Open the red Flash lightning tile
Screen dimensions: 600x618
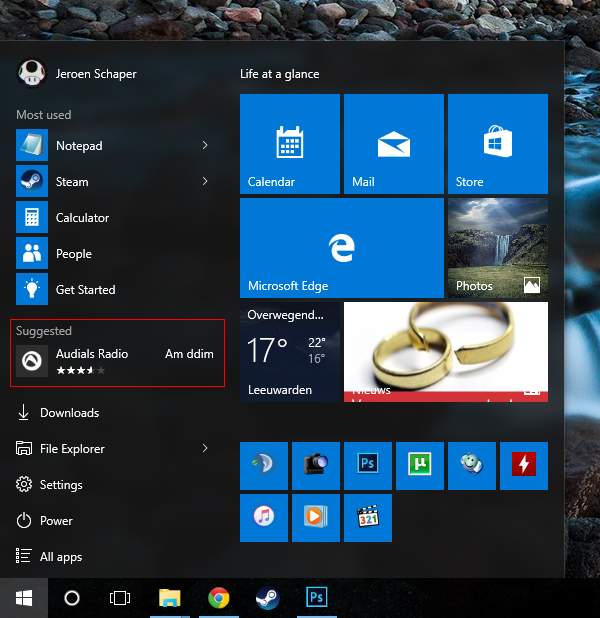point(524,466)
